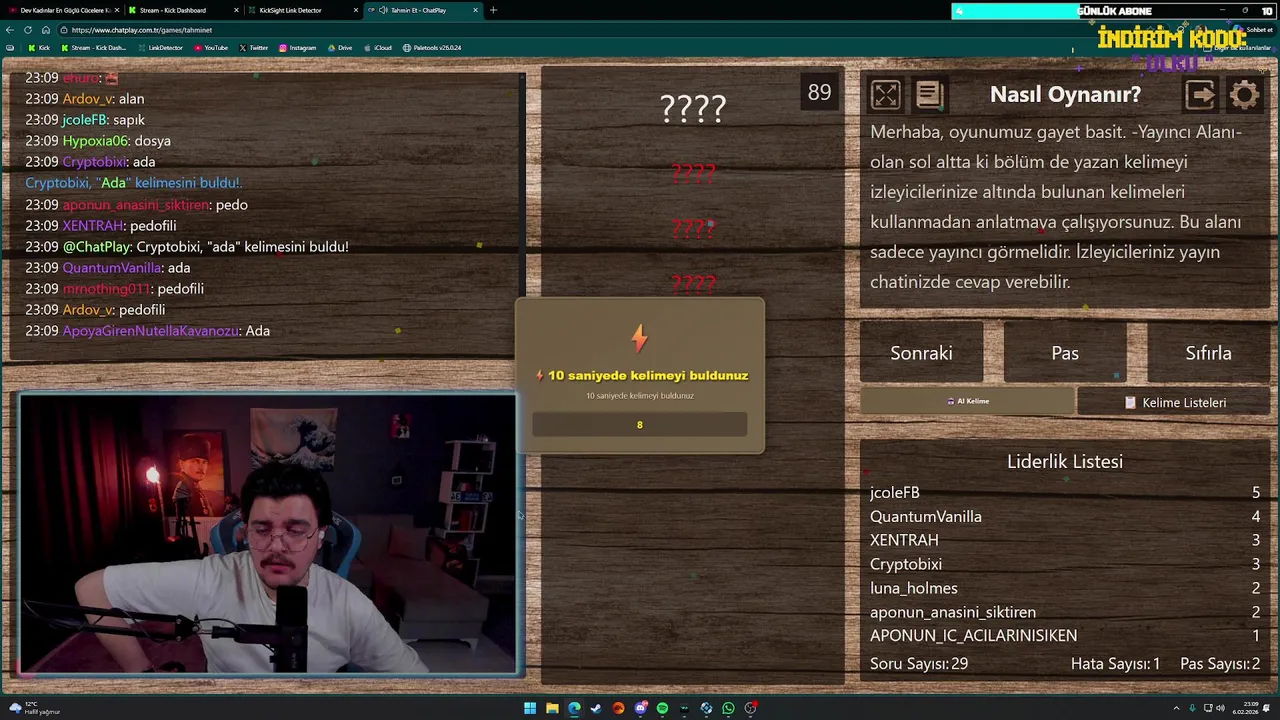Image resolution: width=1280 pixels, height=720 pixels.
Task: Select luna_holmes in the leaderboard
Action: click(x=914, y=588)
